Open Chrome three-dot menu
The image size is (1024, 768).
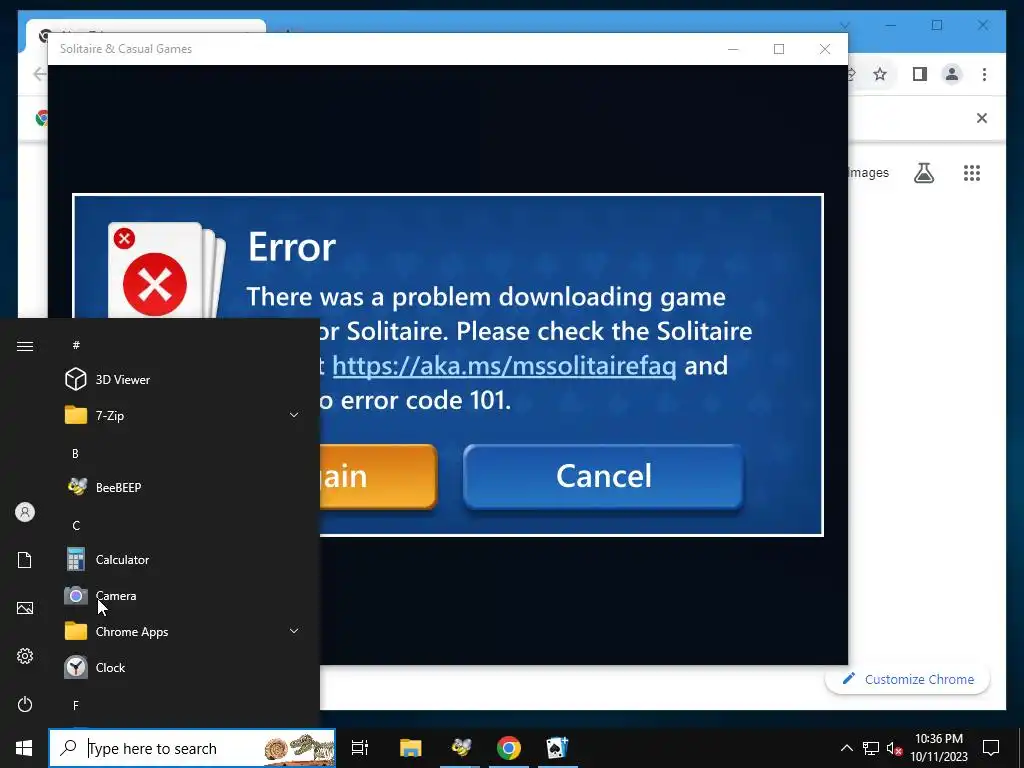(x=984, y=74)
